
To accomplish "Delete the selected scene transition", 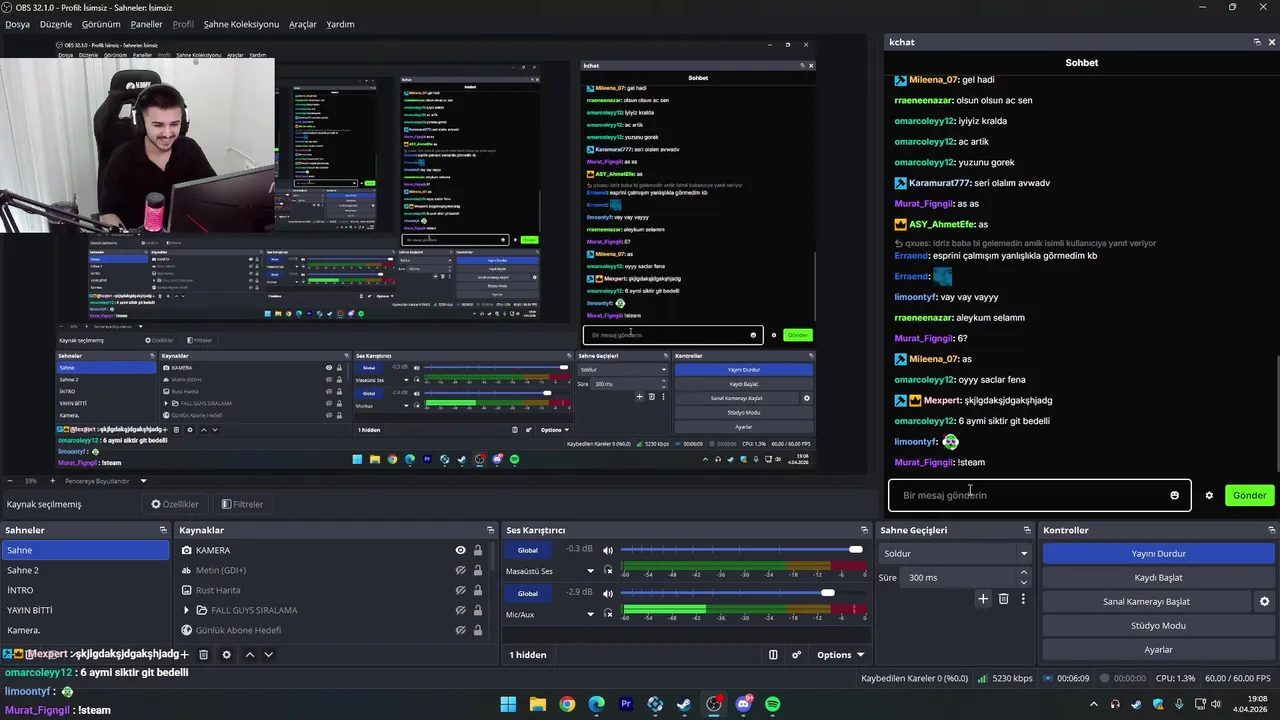I will [1003, 599].
